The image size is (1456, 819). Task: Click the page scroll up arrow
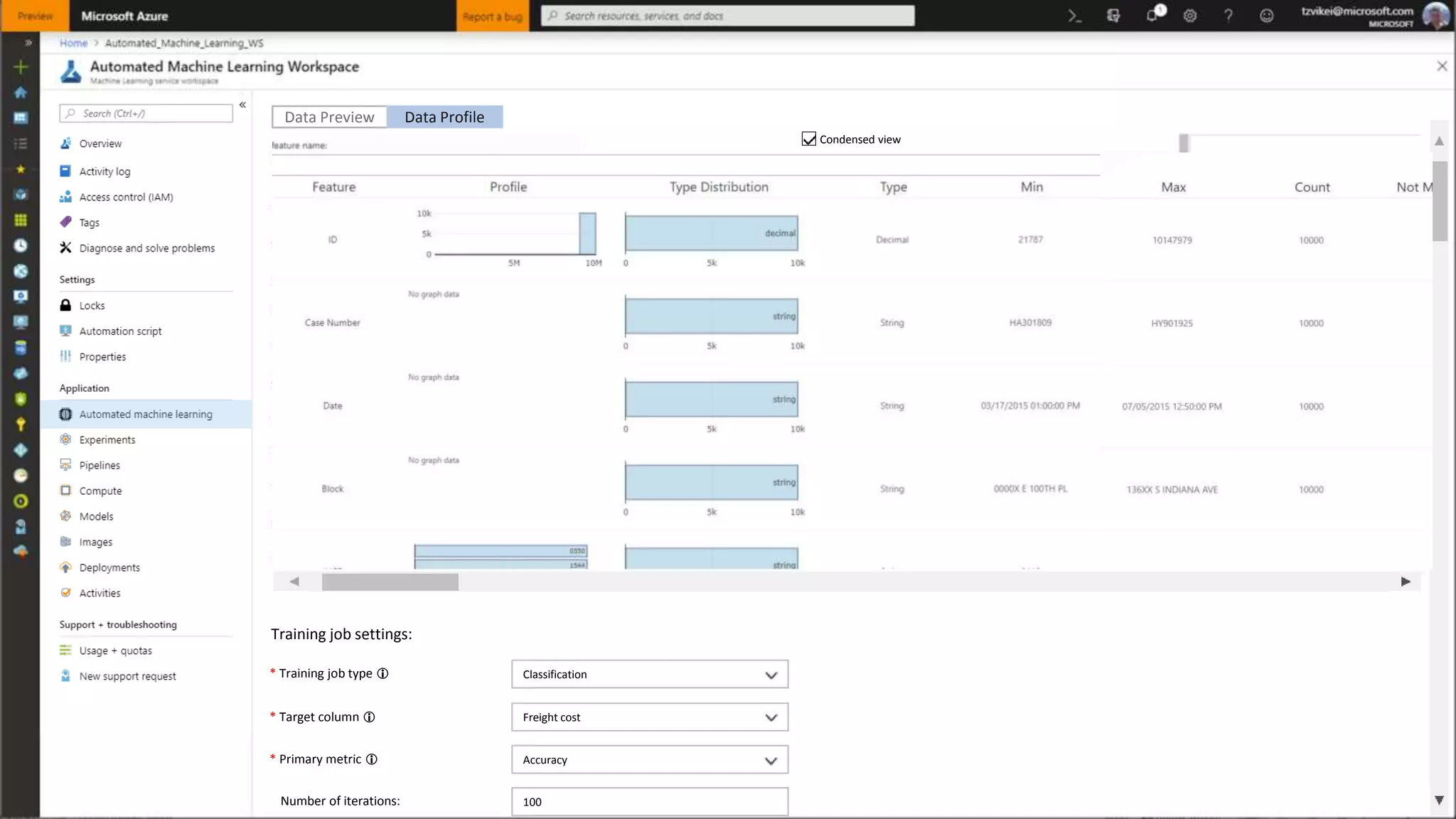[x=1440, y=141]
